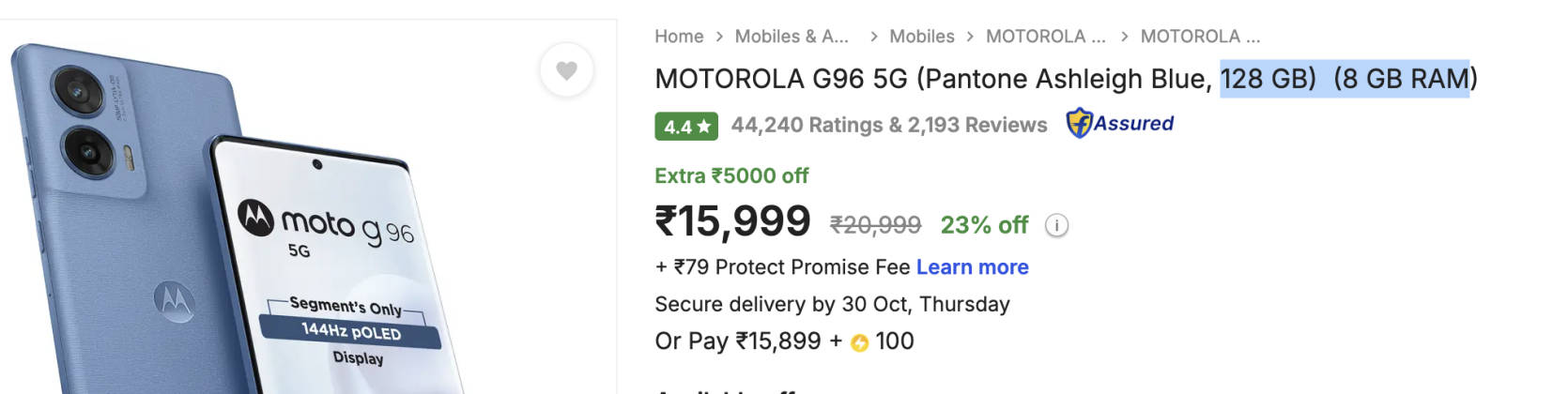Click the 23% off discount label
Viewport: 1568px width, 394px height.
click(x=984, y=225)
